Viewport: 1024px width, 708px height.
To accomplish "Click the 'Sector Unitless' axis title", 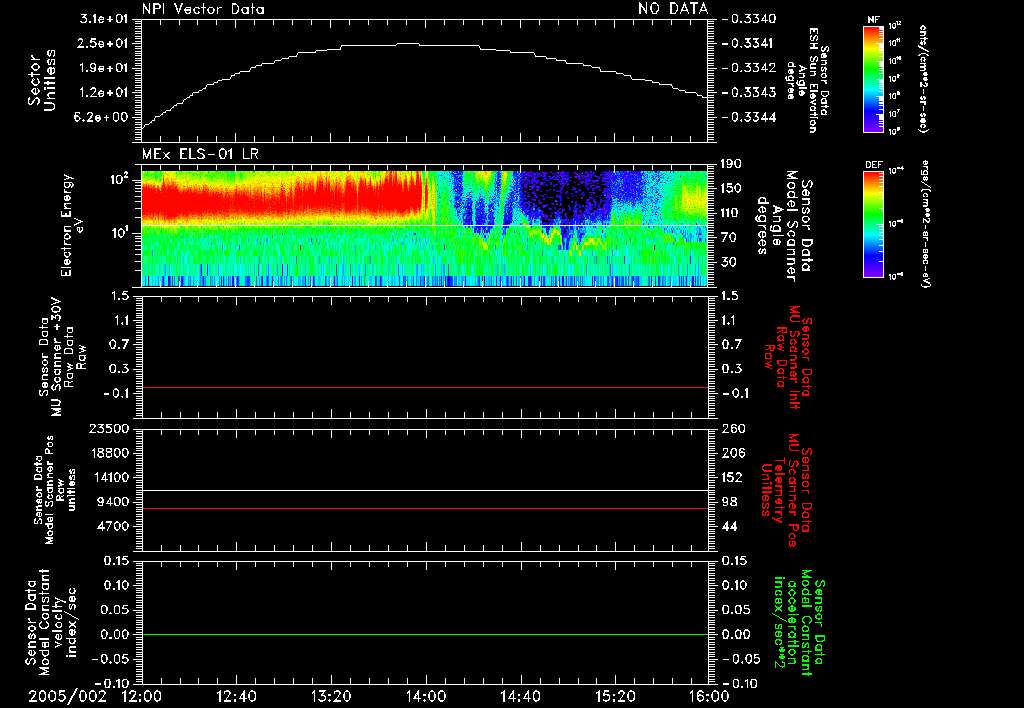I will click(x=42, y=80).
